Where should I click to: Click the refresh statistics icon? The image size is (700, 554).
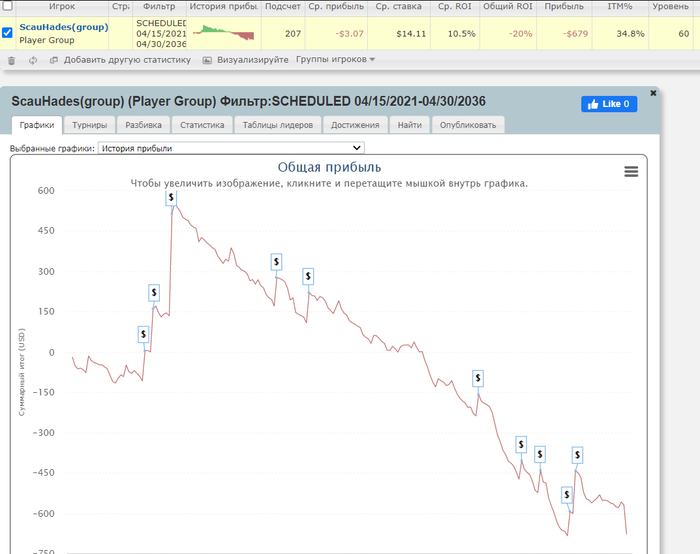tap(33, 60)
